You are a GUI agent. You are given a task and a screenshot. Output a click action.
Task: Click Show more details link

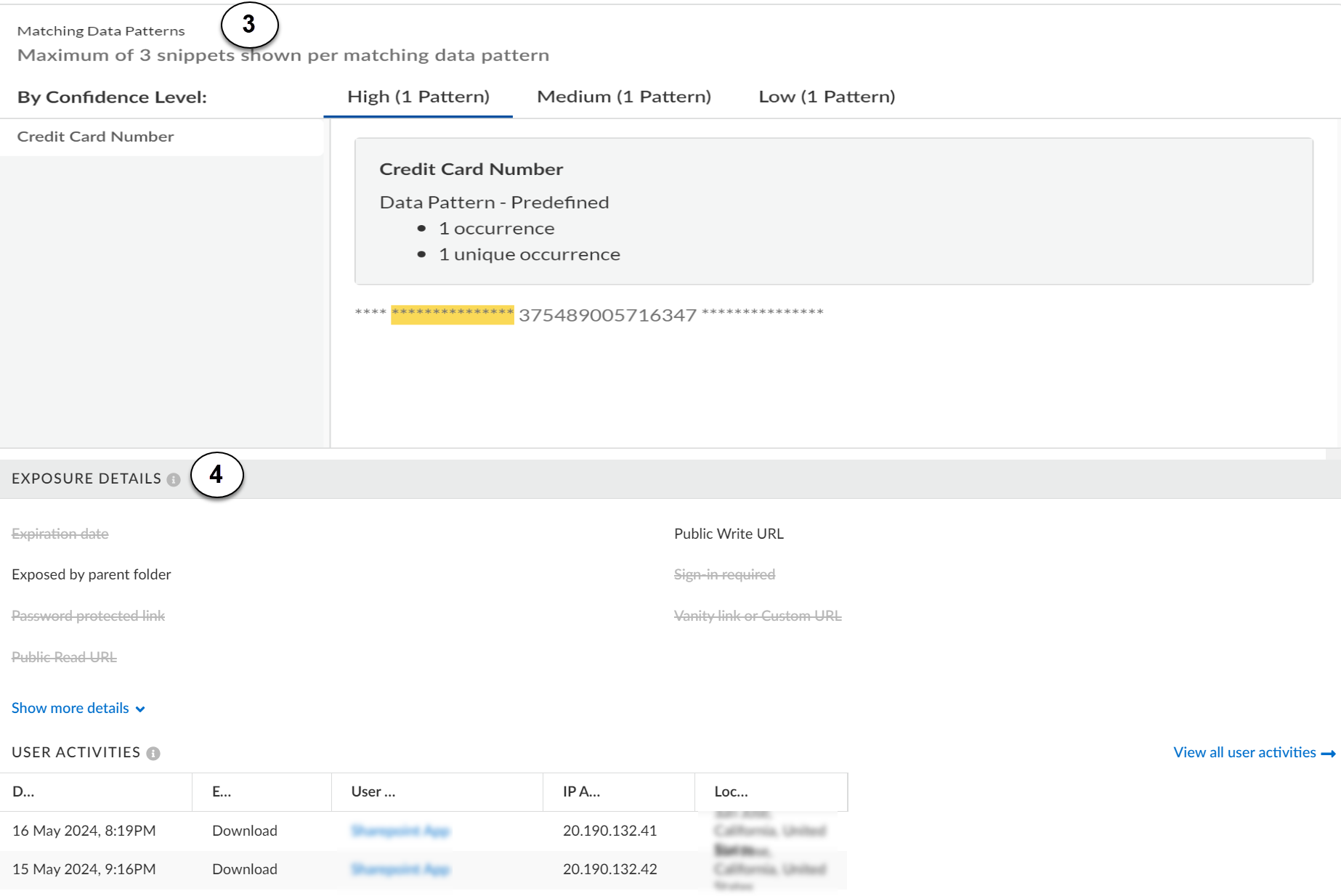70,708
